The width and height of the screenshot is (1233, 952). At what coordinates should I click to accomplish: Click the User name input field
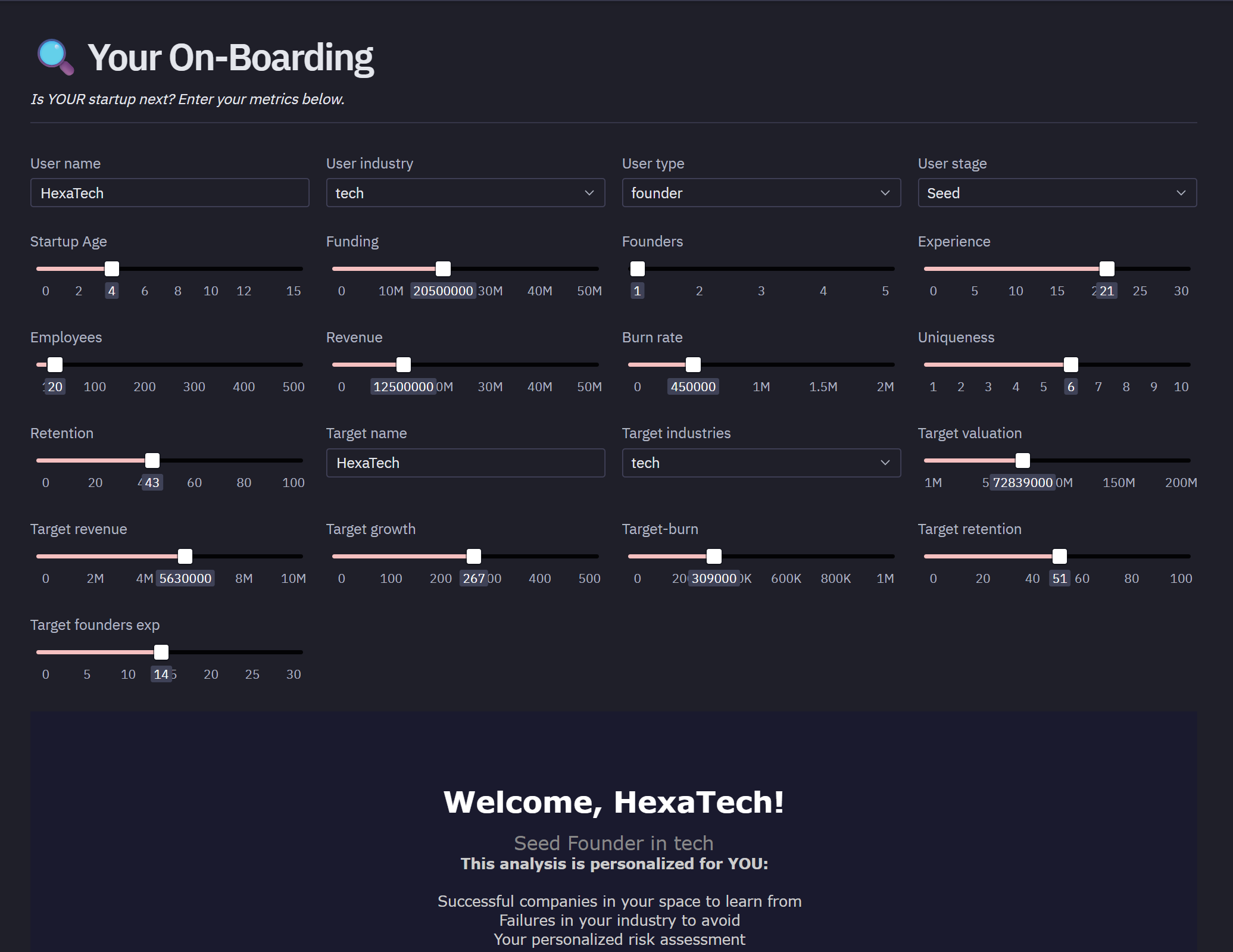point(170,193)
